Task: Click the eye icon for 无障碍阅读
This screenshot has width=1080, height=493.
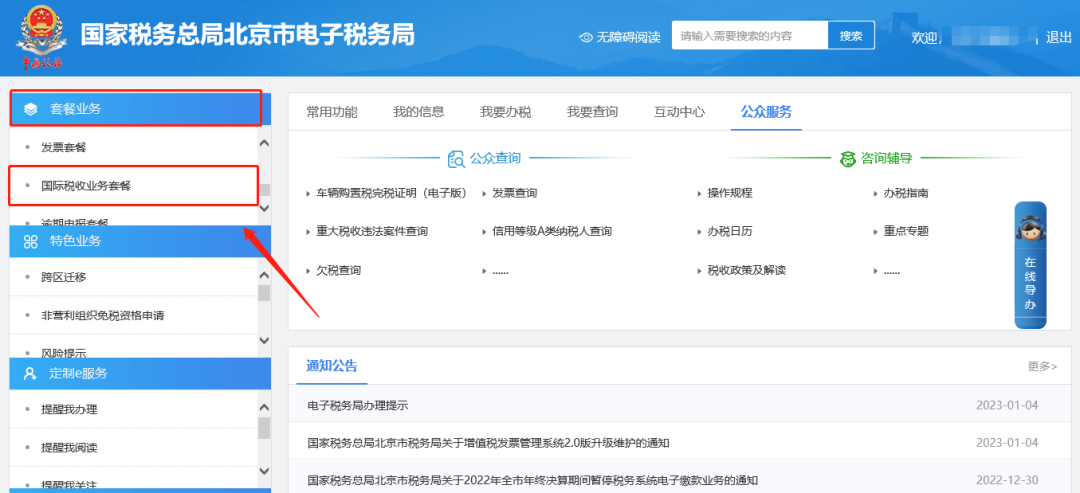Action: (x=586, y=37)
